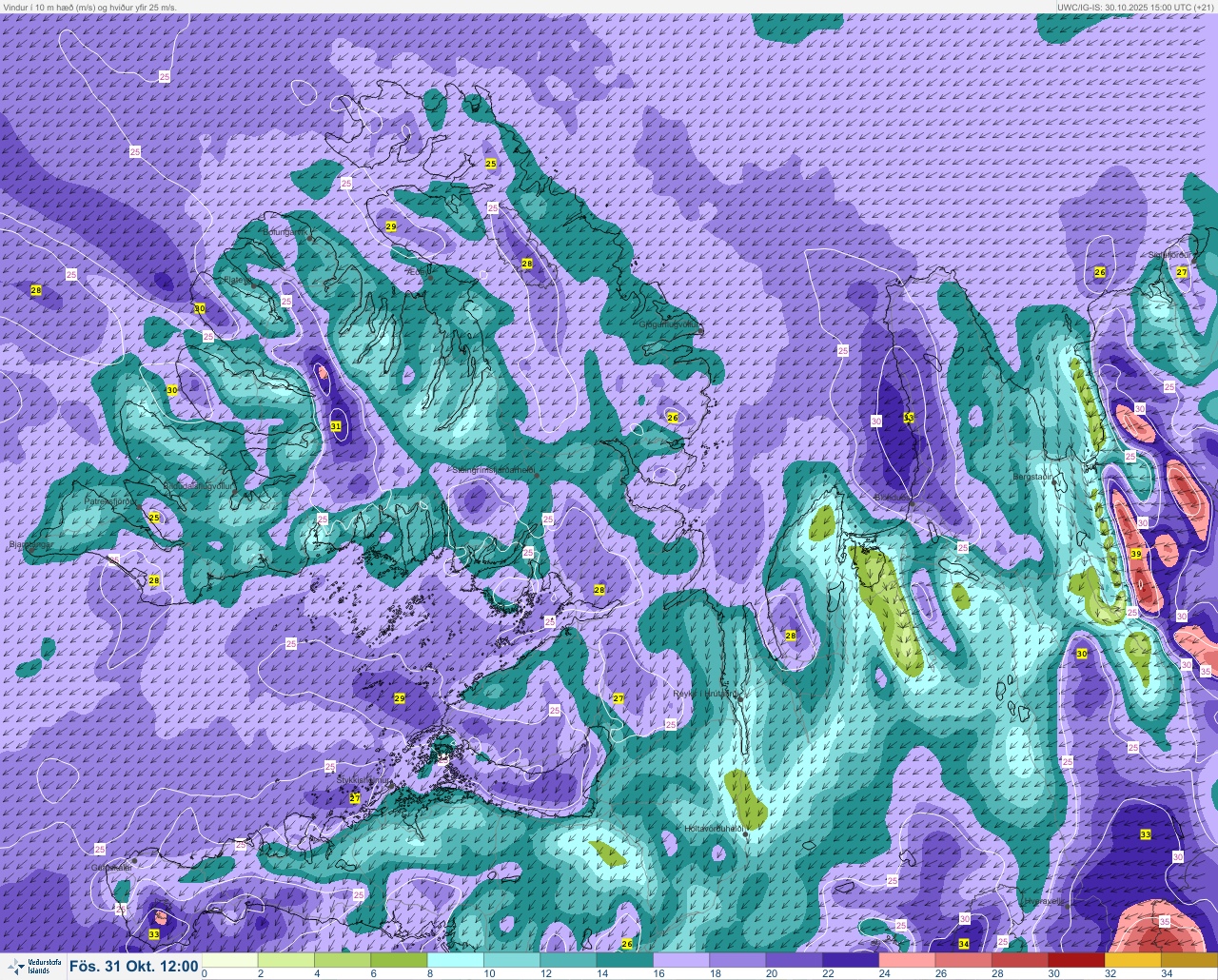
Task: Select the 32–34 m/s orange-yellow legend swatch
Action: (1132, 960)
